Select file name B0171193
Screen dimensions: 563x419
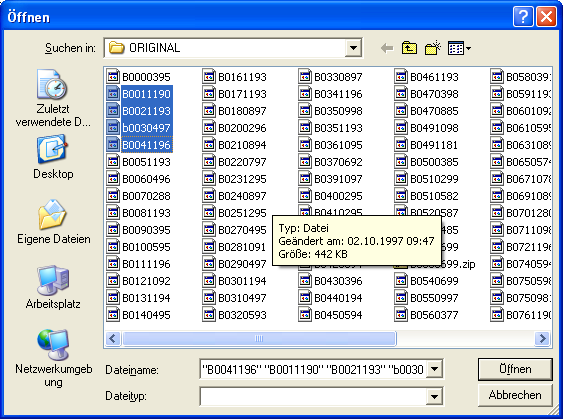(x=242, y=94)
